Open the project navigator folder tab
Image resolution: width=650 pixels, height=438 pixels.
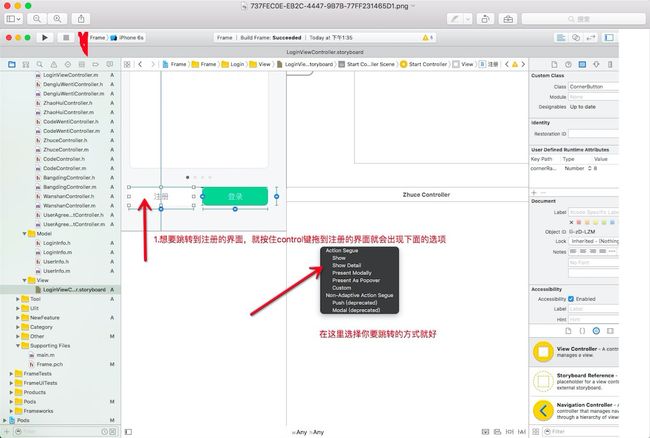click(x=12, y=64)
